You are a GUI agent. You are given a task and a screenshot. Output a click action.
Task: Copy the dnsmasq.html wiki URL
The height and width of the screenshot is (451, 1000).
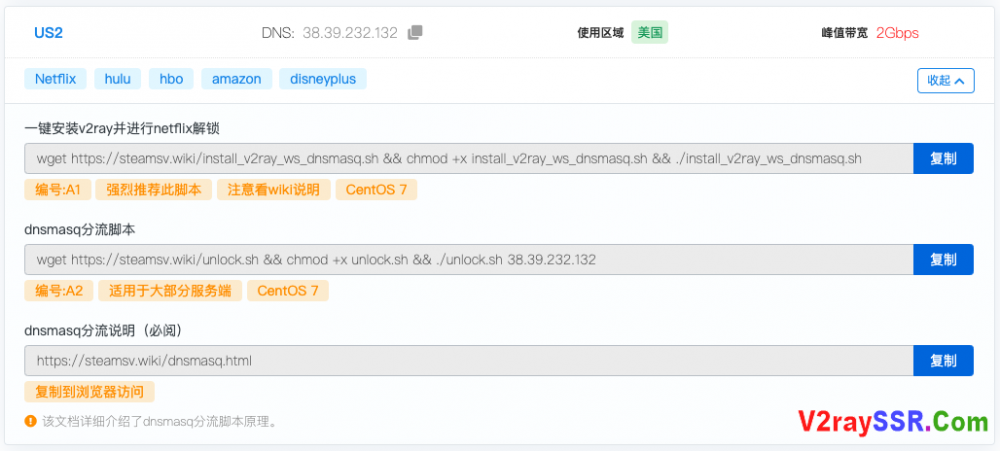[943, 361]
